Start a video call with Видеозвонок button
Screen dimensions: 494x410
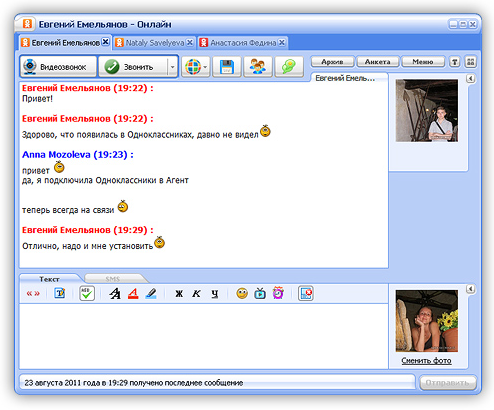pyautogui.click(x=58, y=67)
